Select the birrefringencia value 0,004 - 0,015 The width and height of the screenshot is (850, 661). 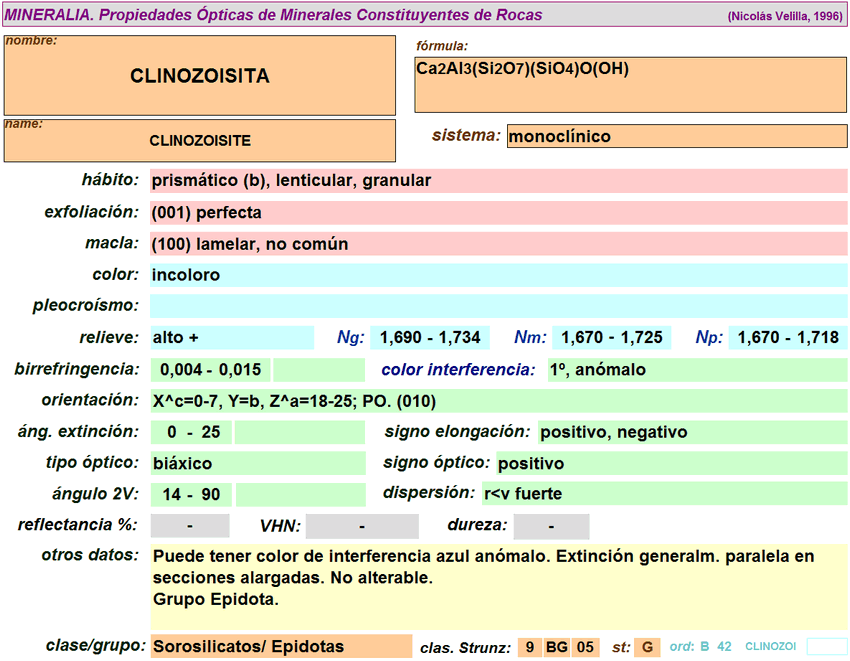point(211,370)
